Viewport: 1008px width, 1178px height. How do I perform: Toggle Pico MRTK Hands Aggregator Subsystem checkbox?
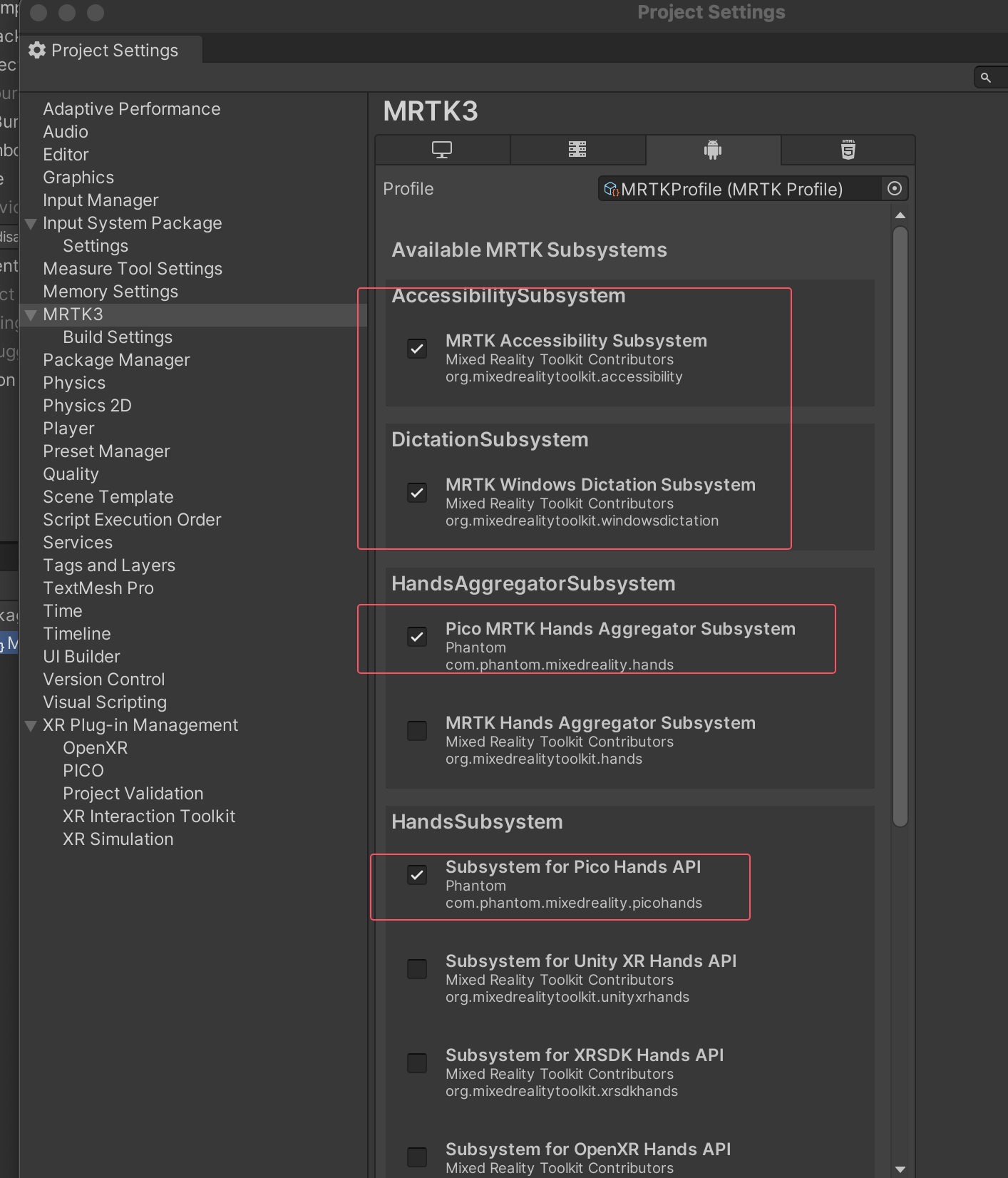(417, 637)
